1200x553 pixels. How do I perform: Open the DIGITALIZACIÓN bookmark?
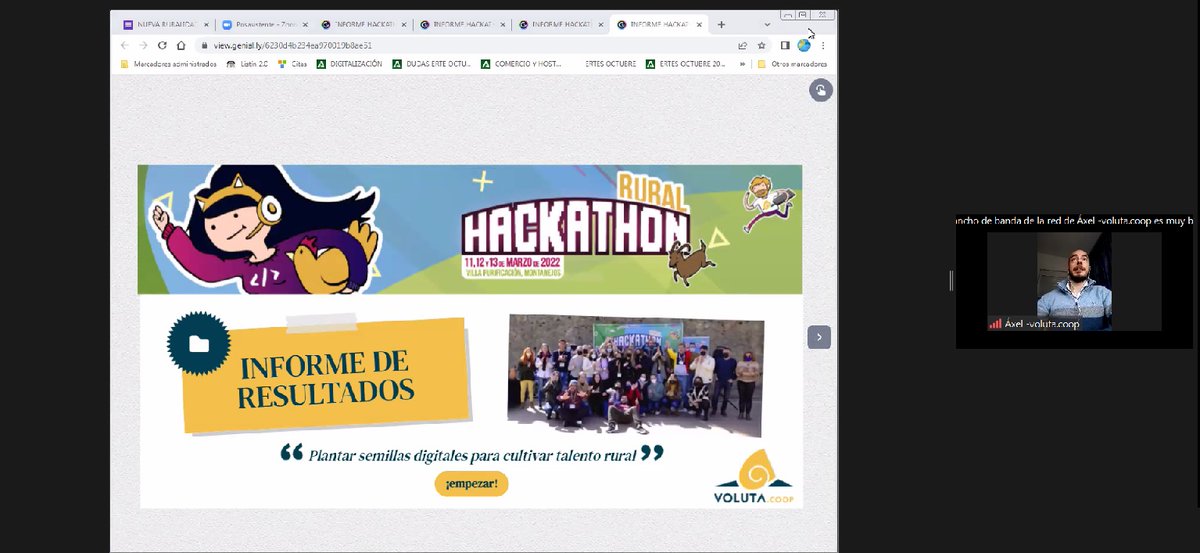pyautogui.click(x=349, y=64)
